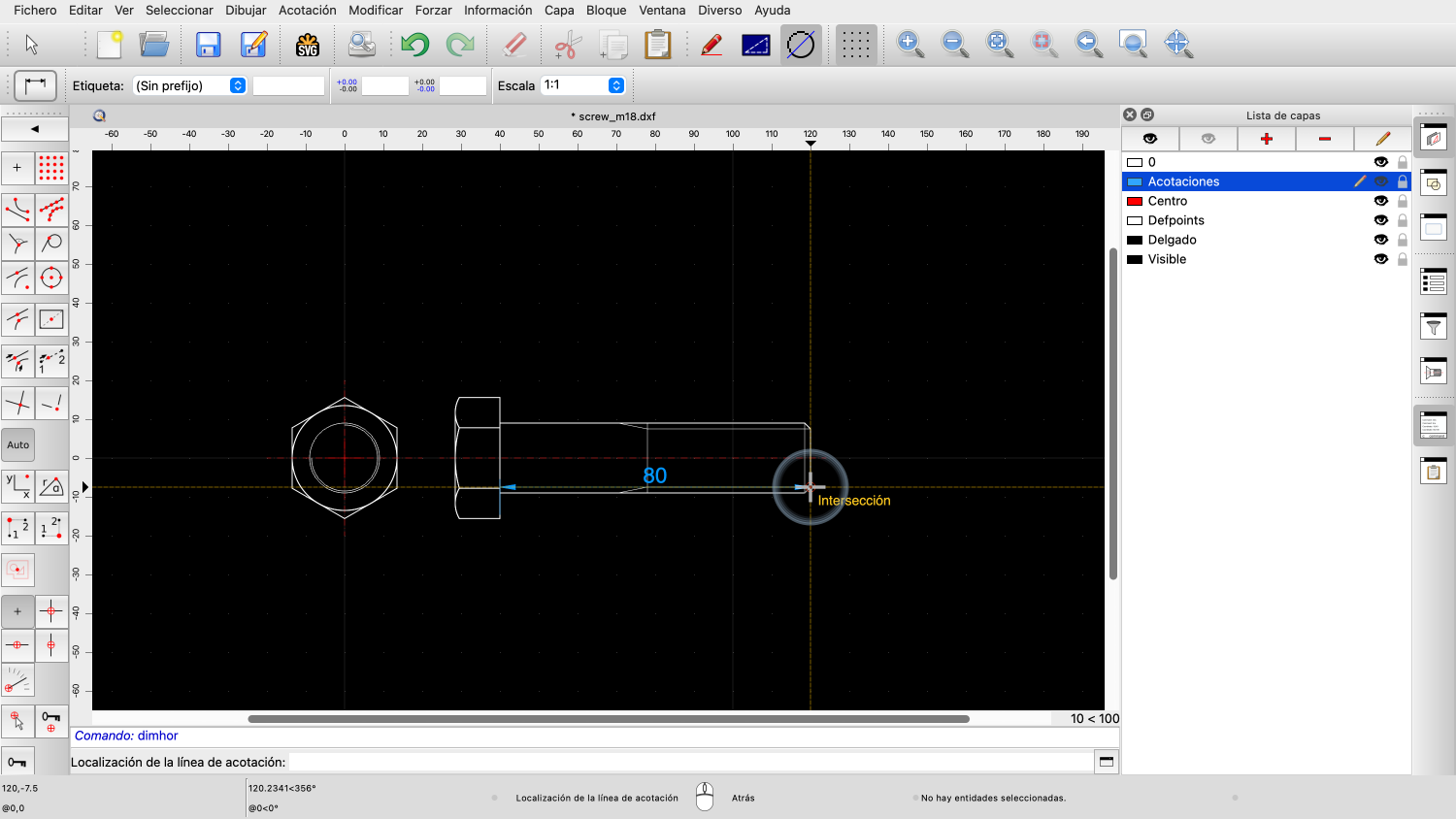Click the Undo arrow icon

(416, 44)
